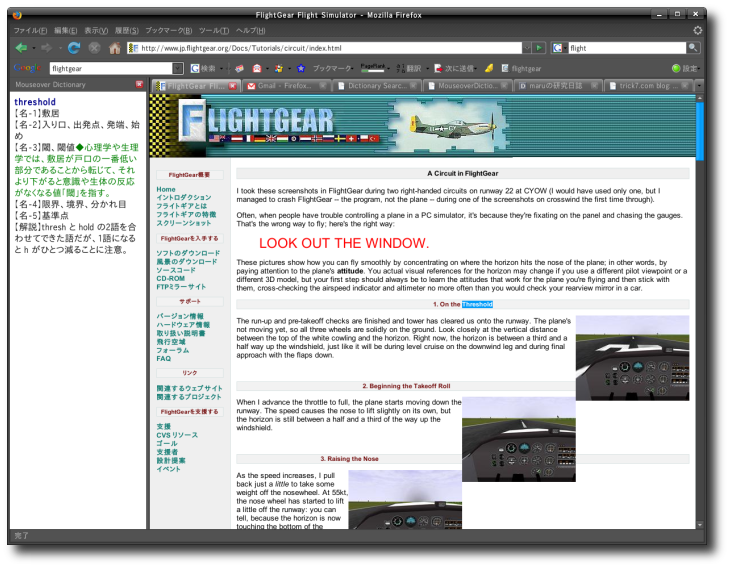
Task: Open the ヘルプ menu
Action: (250, 30)
